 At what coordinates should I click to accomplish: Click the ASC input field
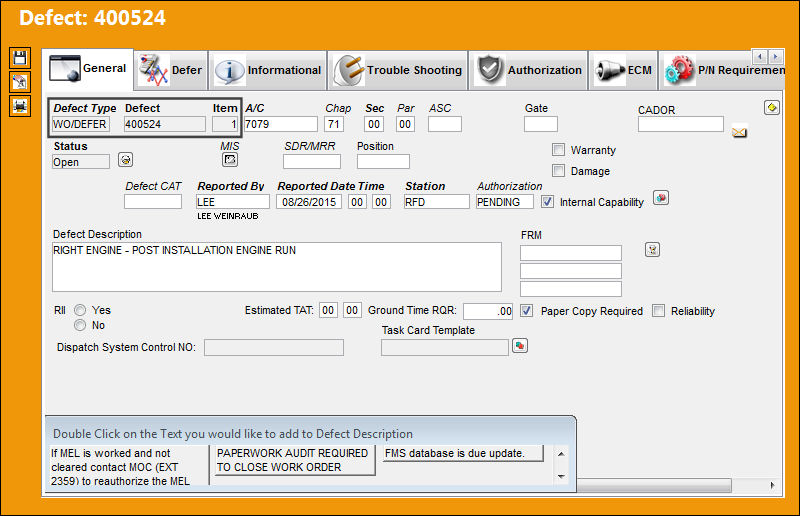coord(445,124)
